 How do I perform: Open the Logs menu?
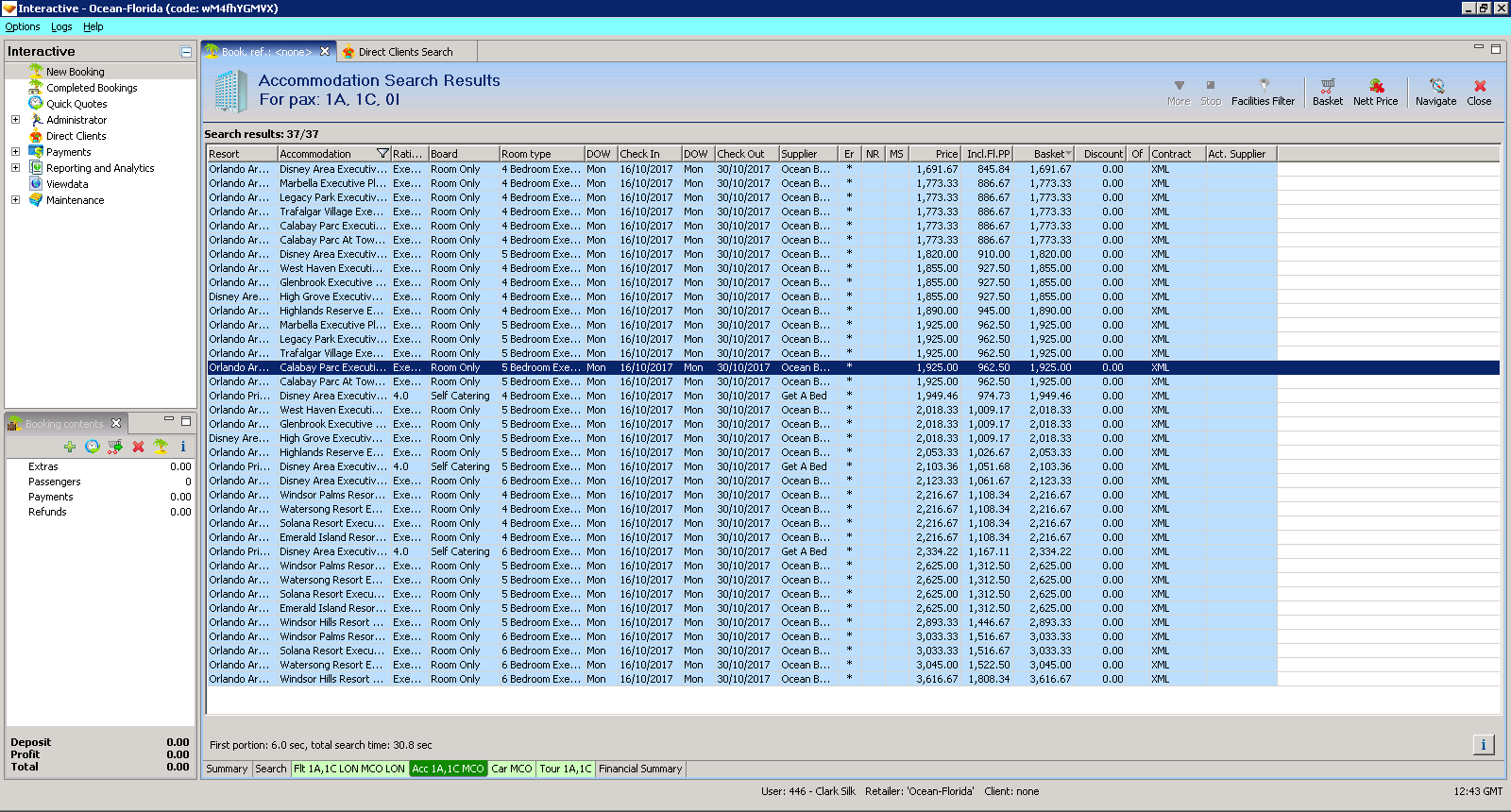click(61, 26)
